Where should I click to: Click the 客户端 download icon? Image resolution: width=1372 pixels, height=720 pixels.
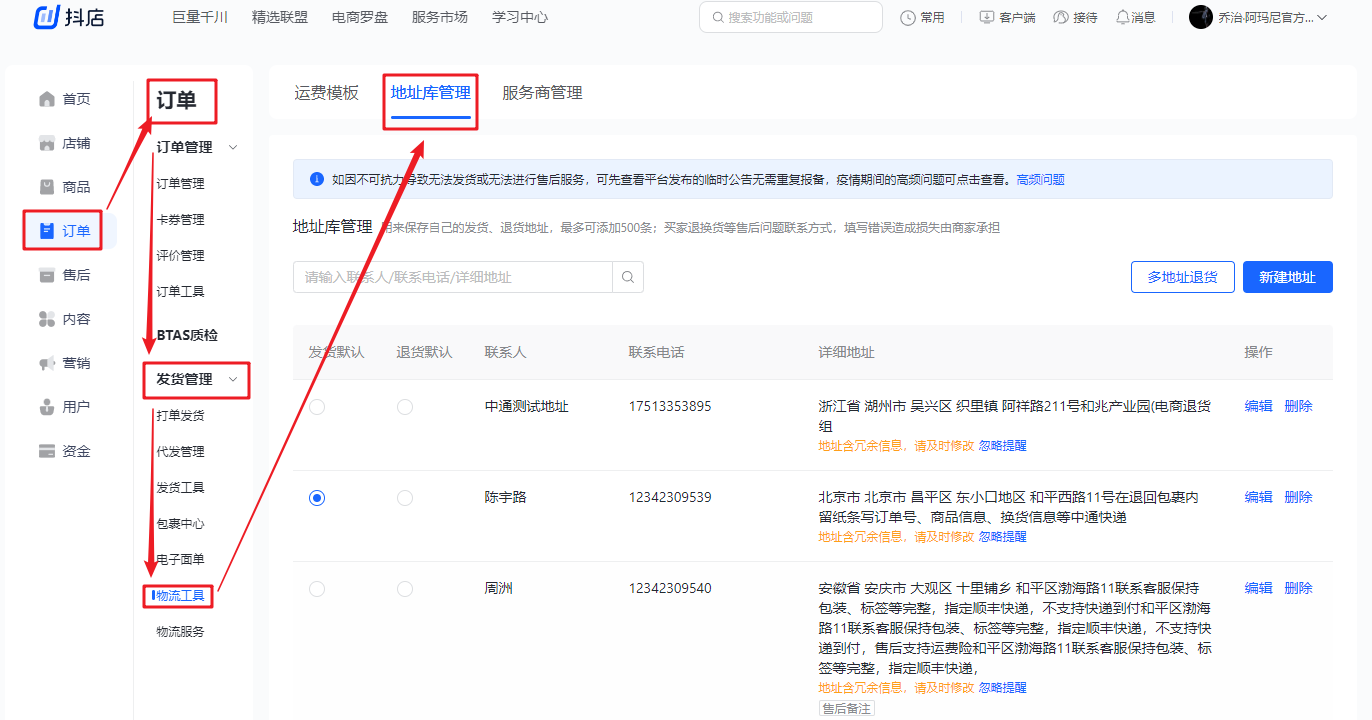pos(987,17)
